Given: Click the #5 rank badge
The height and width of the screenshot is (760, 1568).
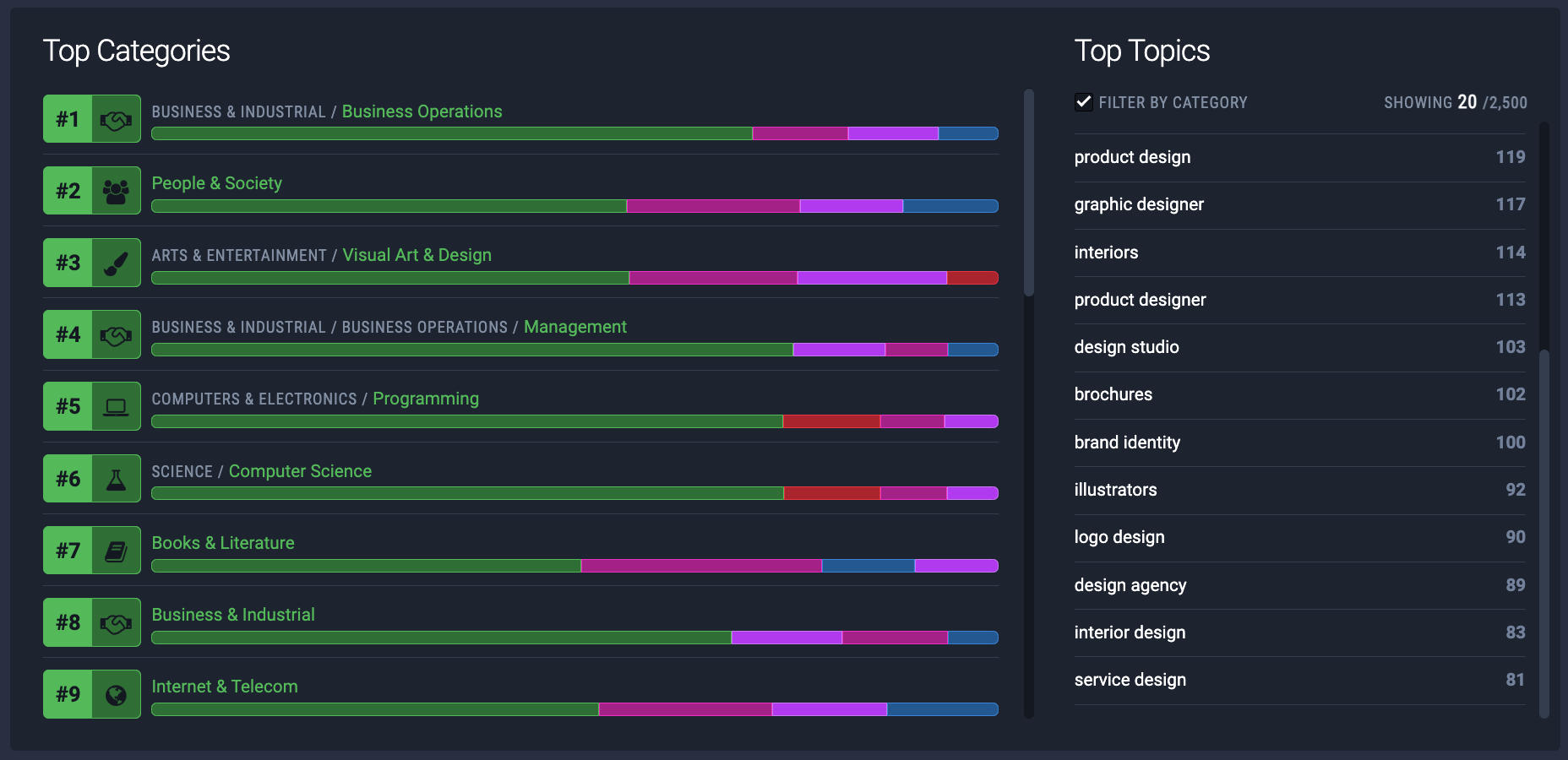Looking at the screenshot, I should pos(68,406).
